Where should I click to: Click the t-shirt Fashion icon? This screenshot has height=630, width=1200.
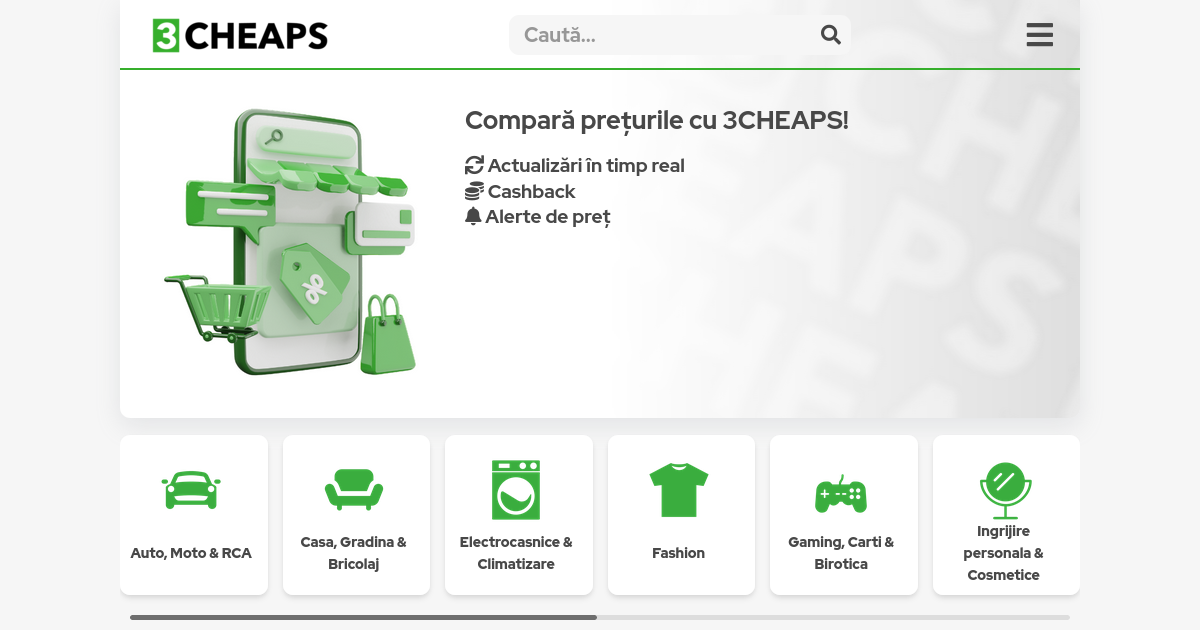pos(679,490)
